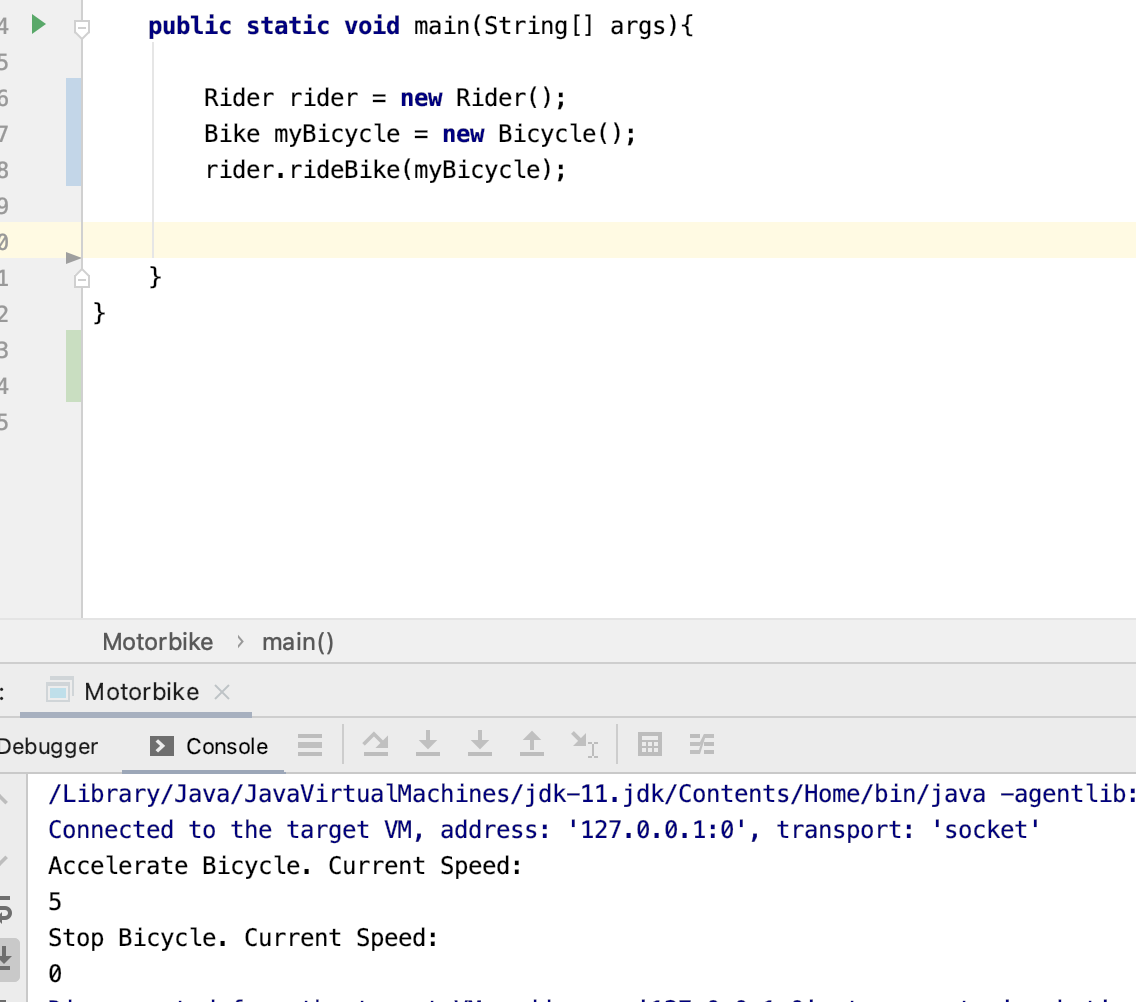This screenshot has width=1136, height=1002.
Task: Click the Force Step Into icon
Action: [480, 745]
